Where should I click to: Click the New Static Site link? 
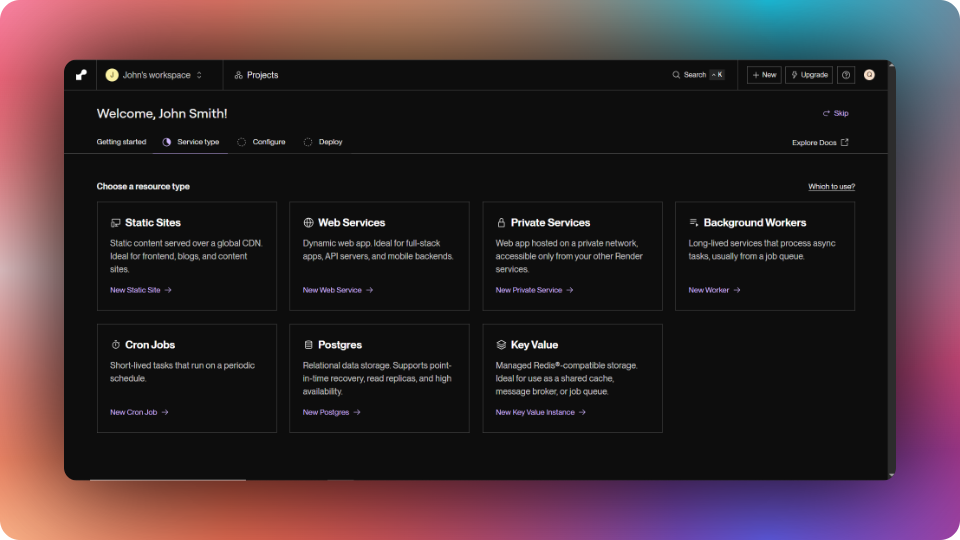coord(141,290)
